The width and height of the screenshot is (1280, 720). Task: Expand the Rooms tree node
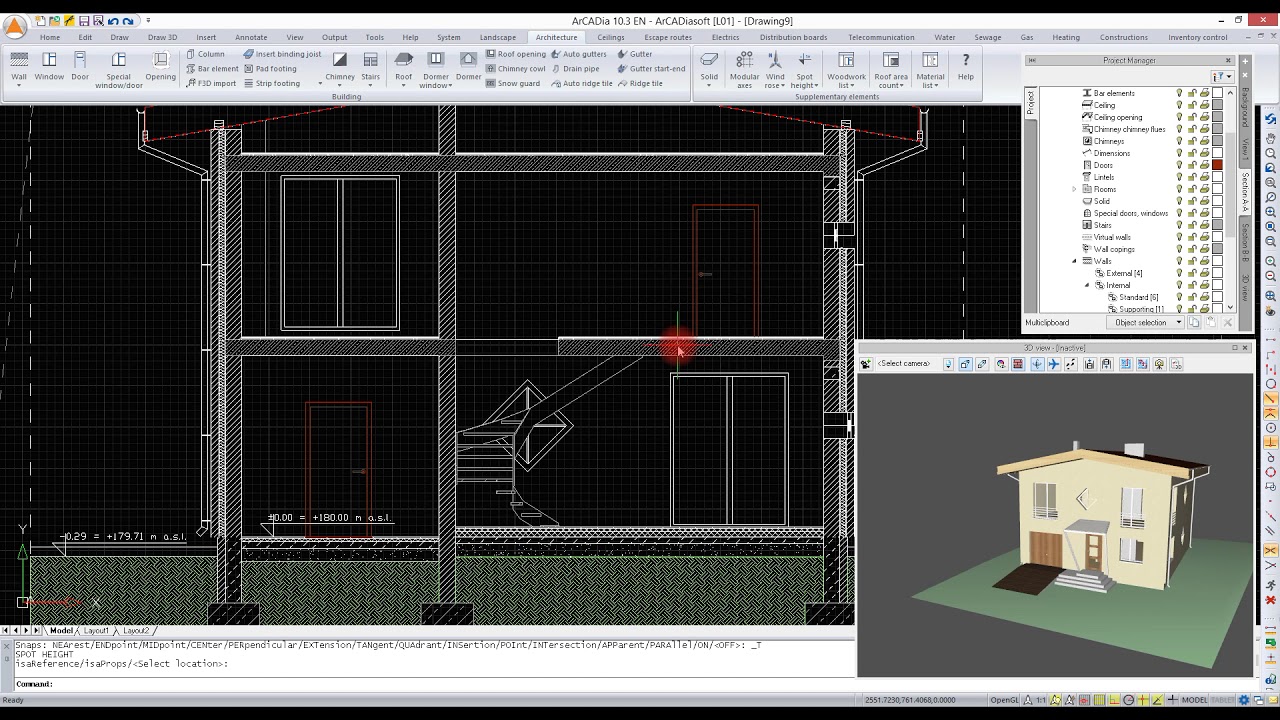[1075, 189]
